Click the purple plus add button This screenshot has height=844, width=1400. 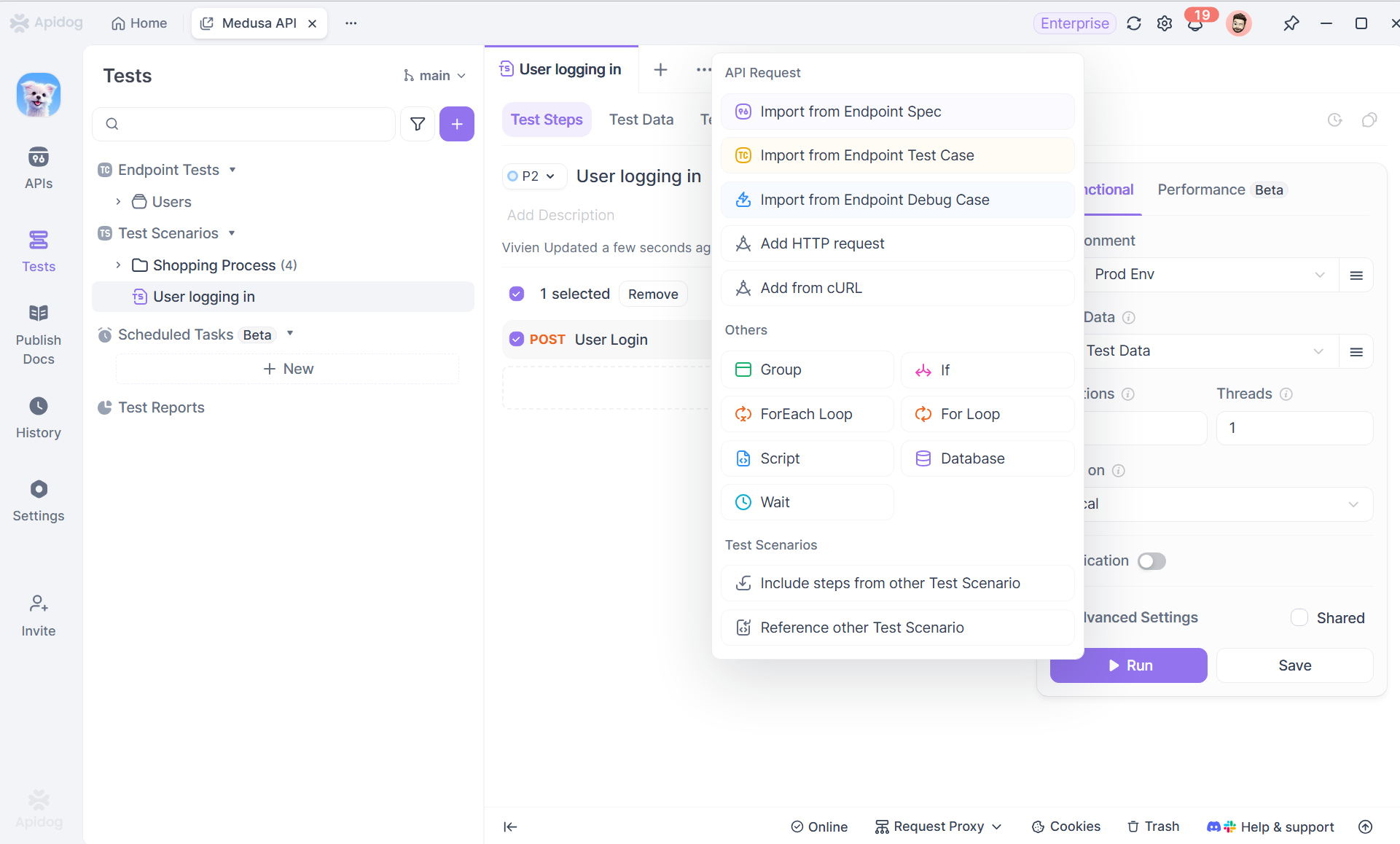[x=457, y=124]
